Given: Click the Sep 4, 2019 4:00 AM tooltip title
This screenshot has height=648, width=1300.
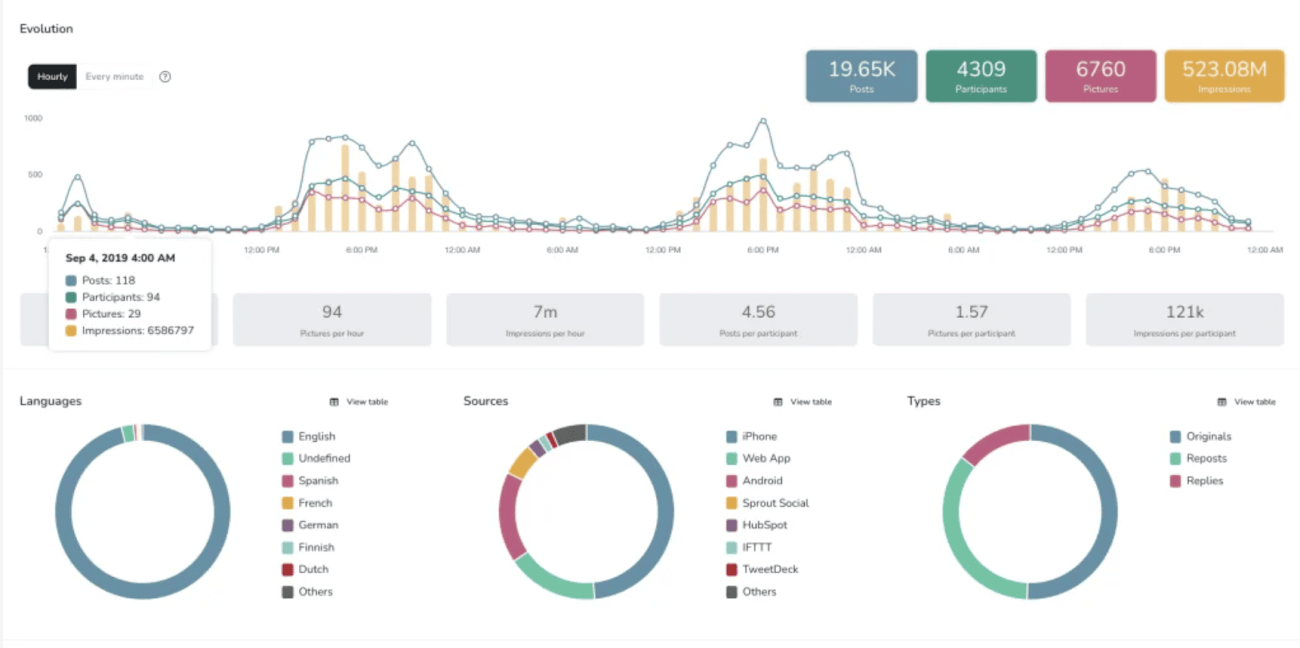Looking at the screenshot, I should [x=120, y=258].
